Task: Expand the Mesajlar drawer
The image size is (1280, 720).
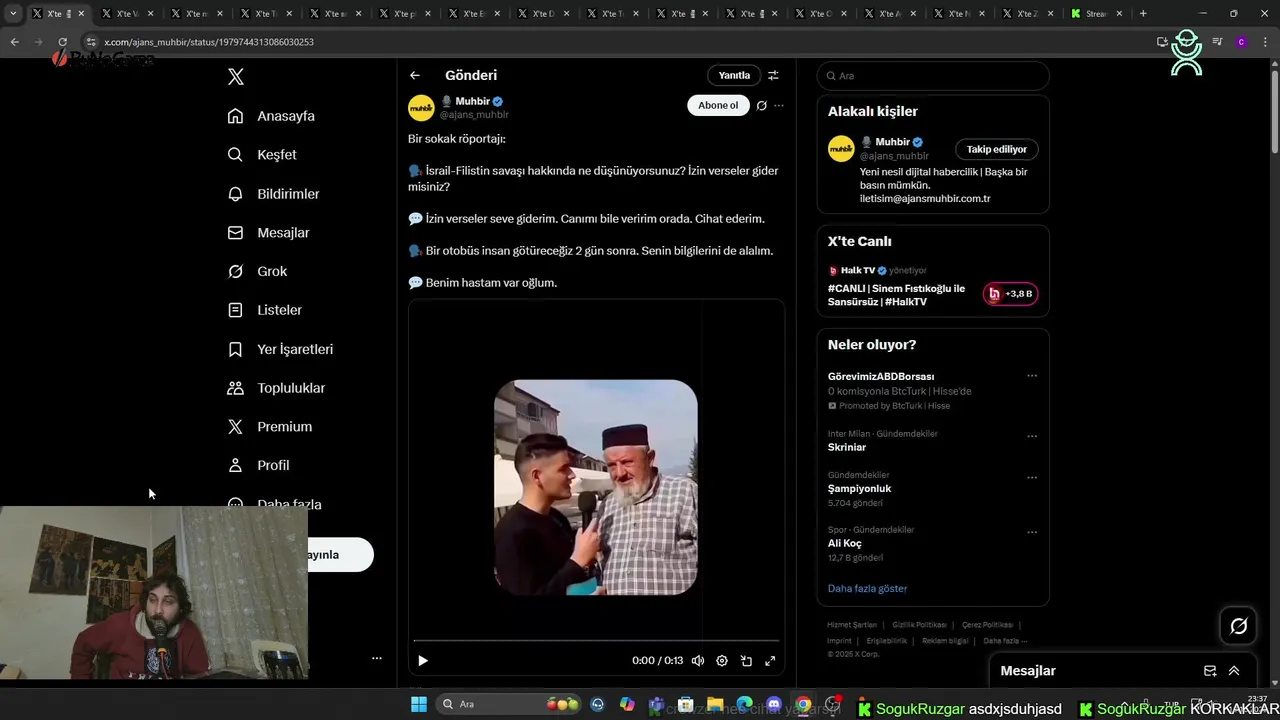Action: coord(1234,671)
